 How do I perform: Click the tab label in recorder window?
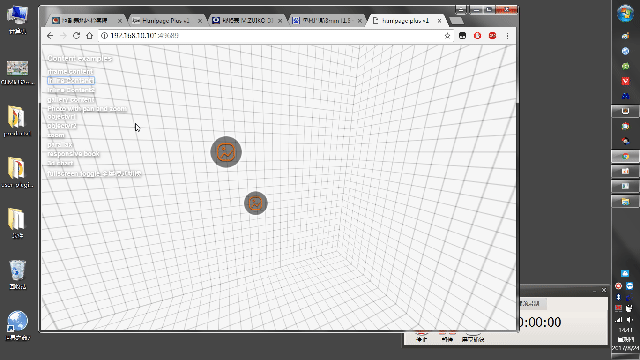pyautogui.click(x=530, y=303)
